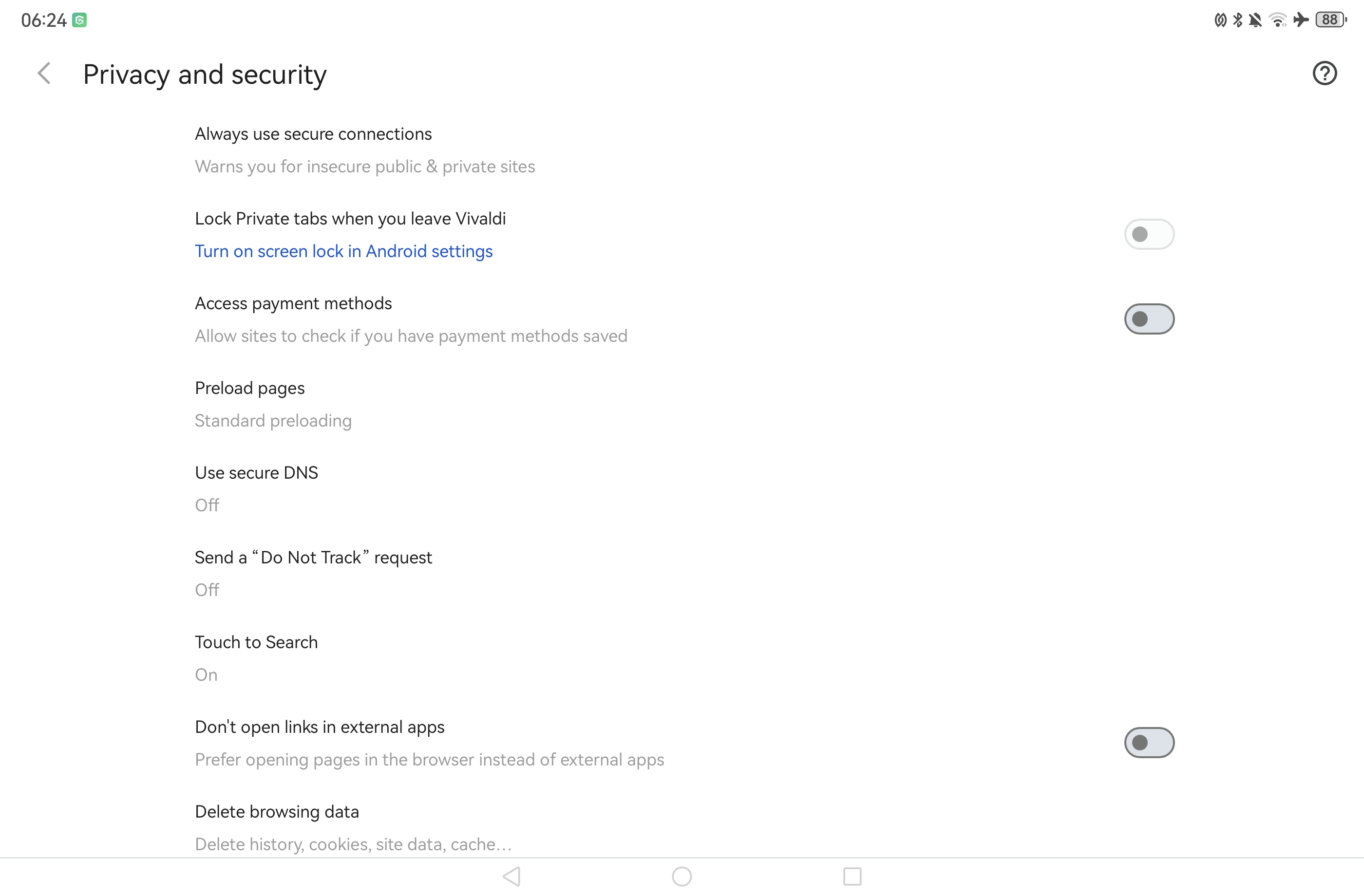Go back using the header arrow
Viewport: 1364px width, 896px height.
[x=44, y=74]
